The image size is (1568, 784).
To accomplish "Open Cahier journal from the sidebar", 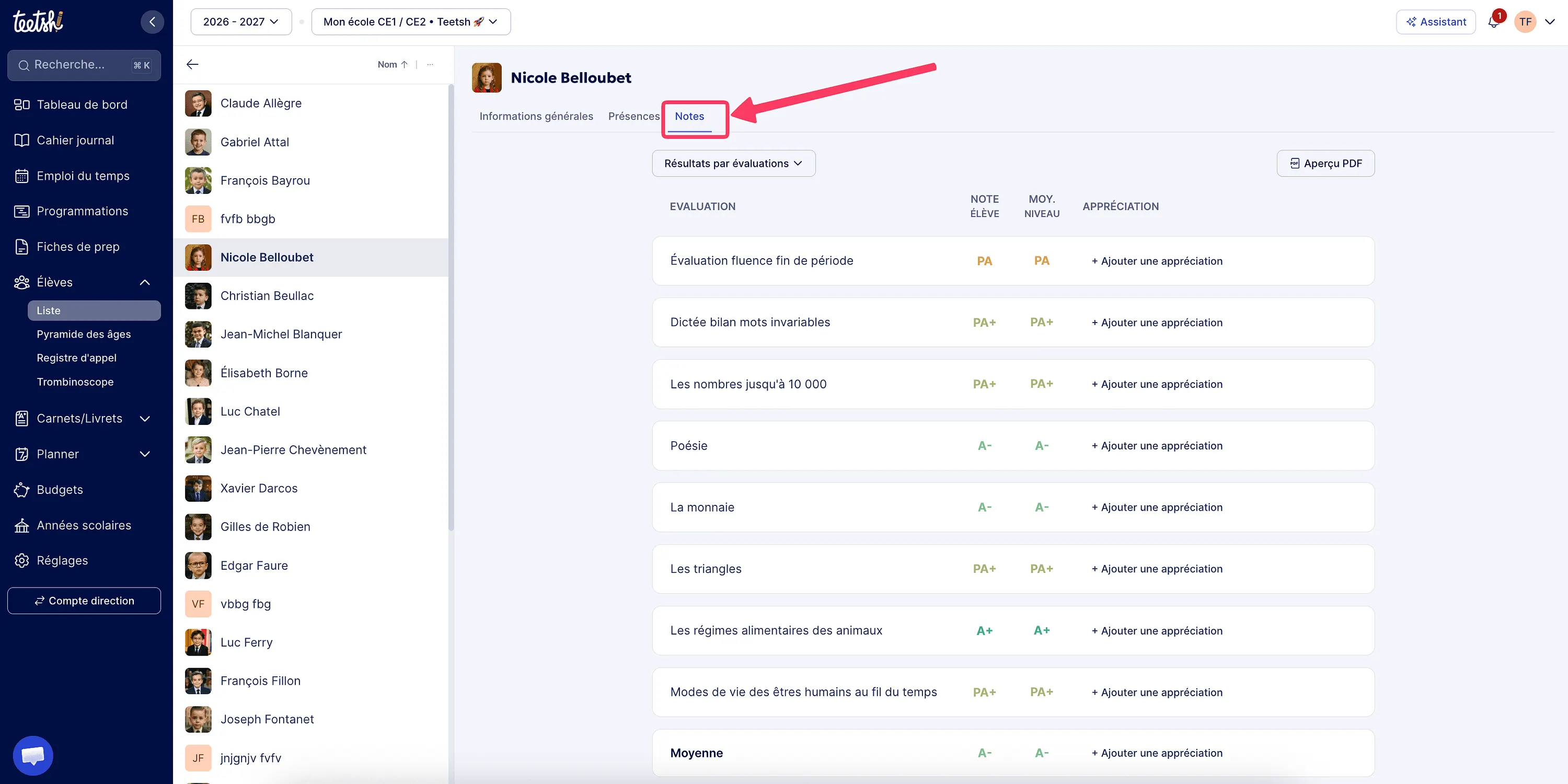I will 75,140.
